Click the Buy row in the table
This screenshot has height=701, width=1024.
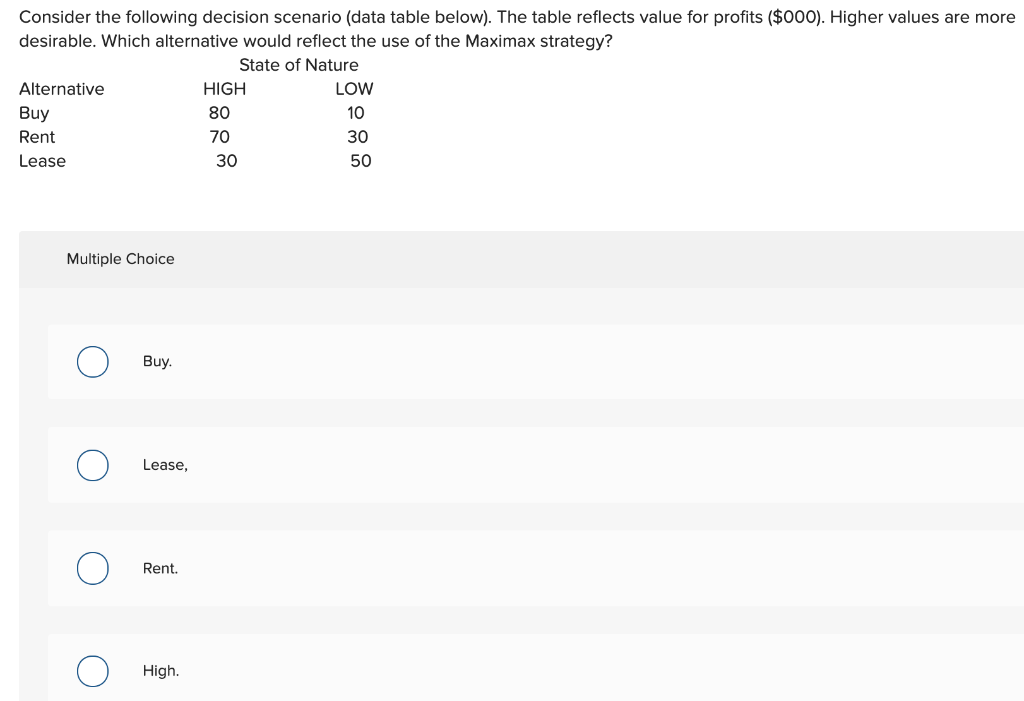click(x=31, y=113)
